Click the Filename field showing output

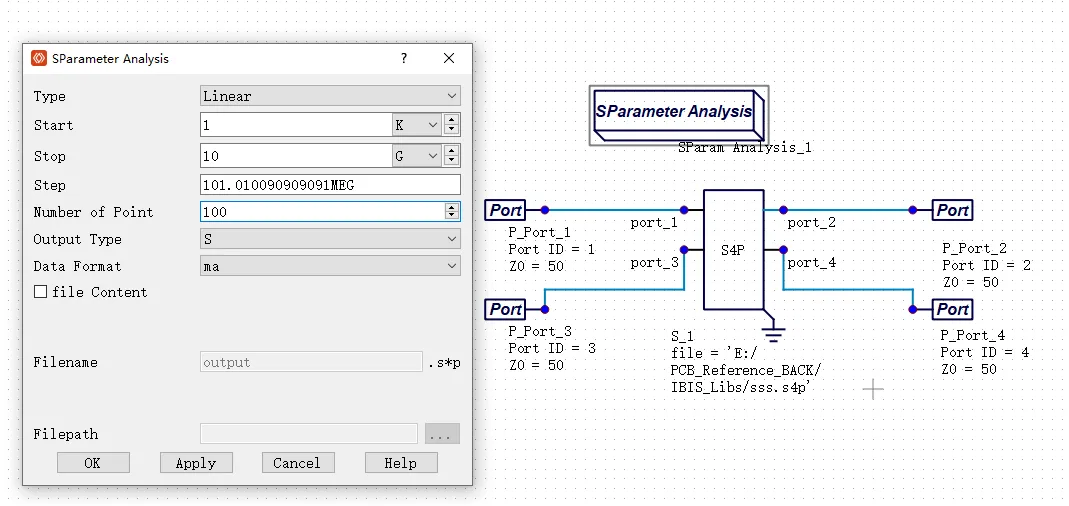click(x=311, y=362)
